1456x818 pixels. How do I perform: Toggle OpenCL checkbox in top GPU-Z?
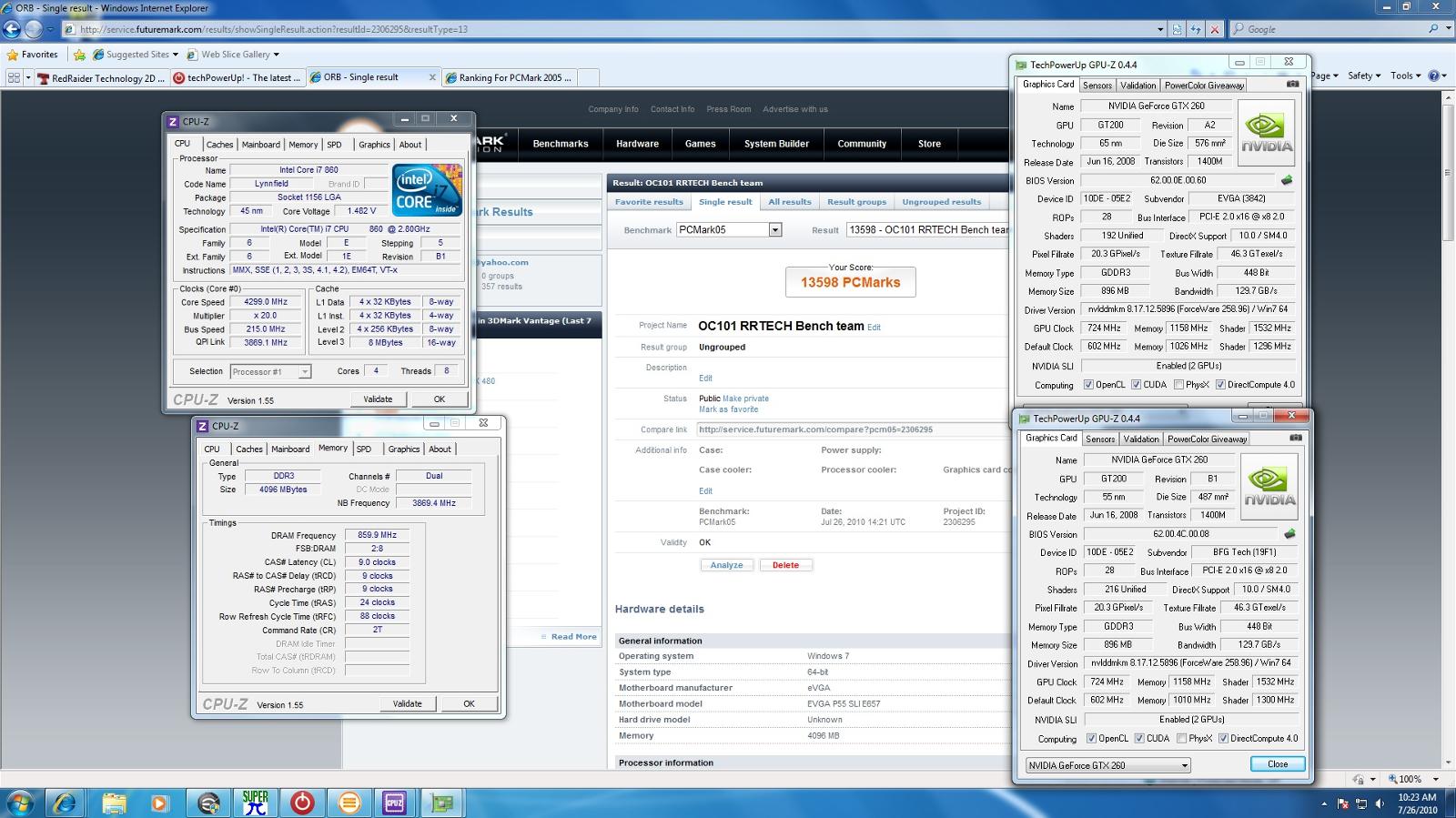[1089, 385]
